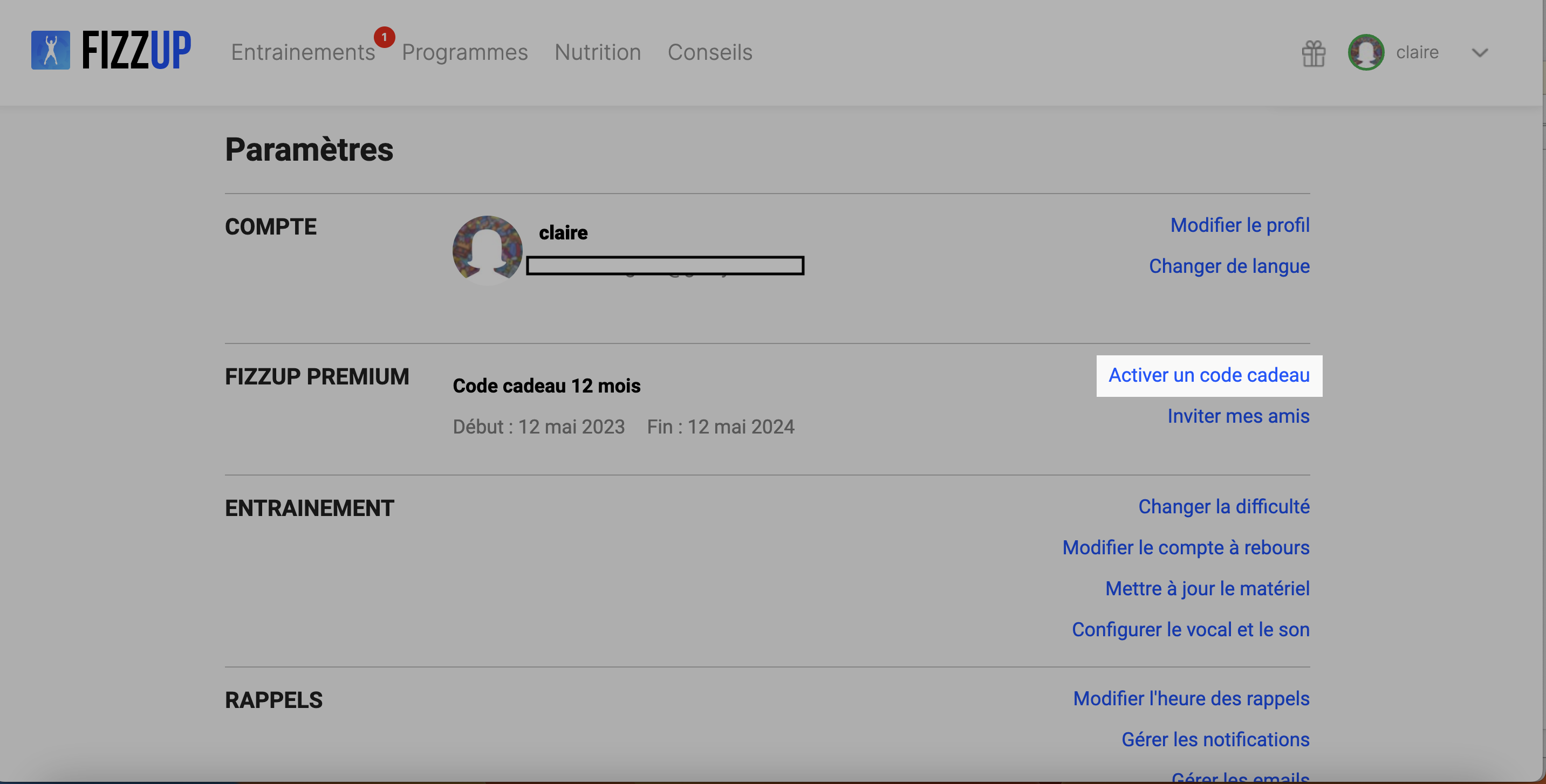Click claire's profile picture in Compte section

(x=487, y=250)
